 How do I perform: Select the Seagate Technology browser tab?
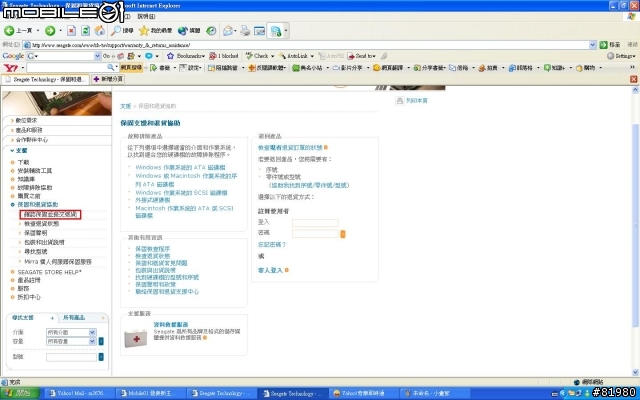click(x=46, y=79)
